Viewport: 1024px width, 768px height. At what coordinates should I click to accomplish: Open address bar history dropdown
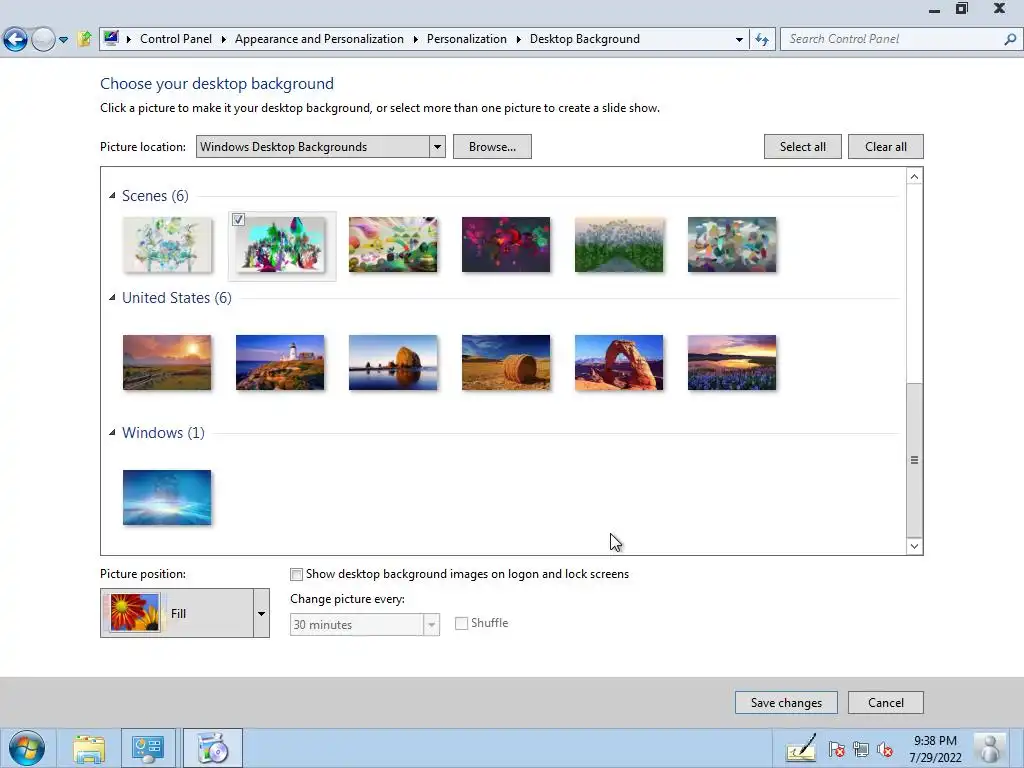pos(739,39)
